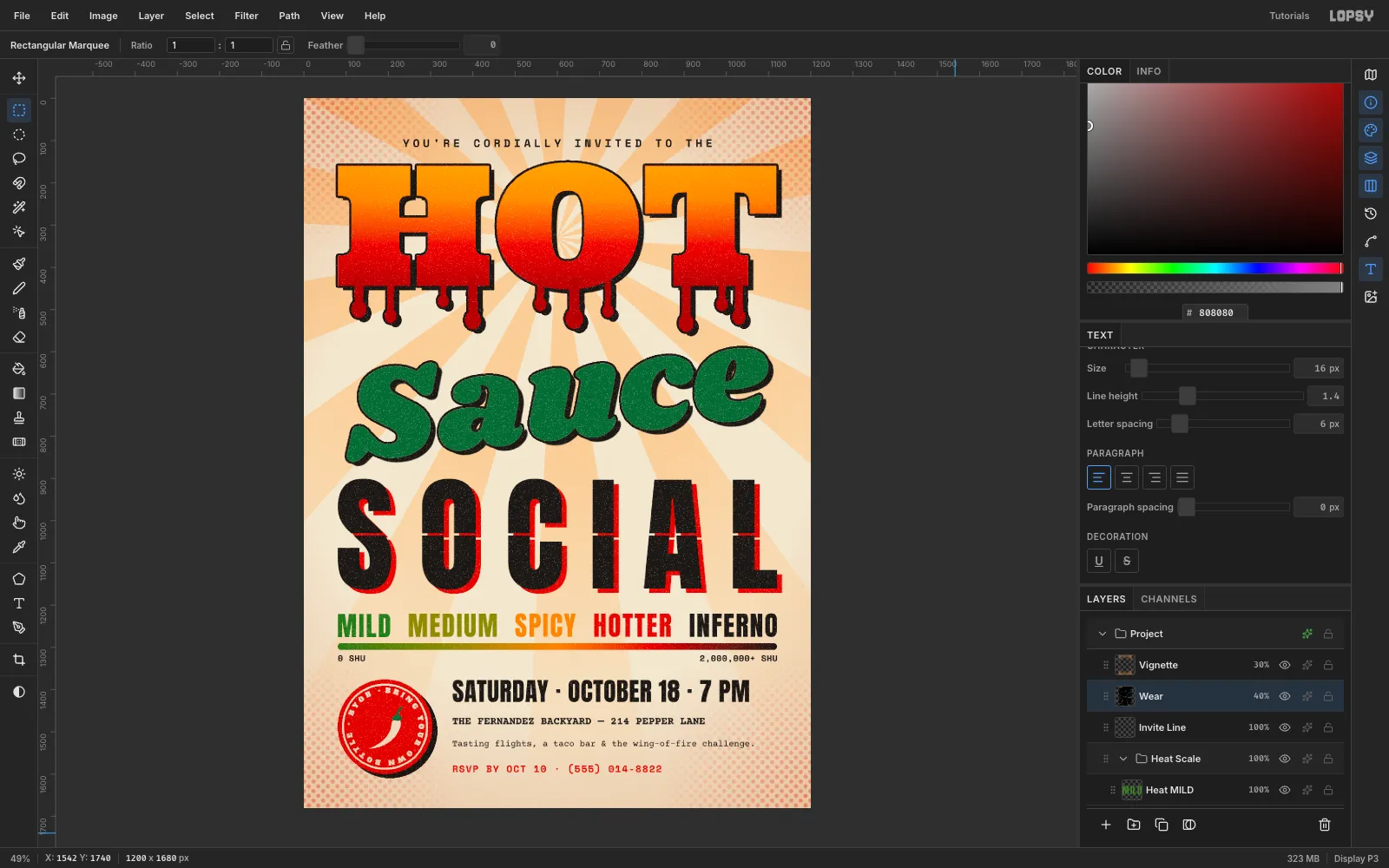The image size is (1389, 868).
Task: Toggle lock on Project group
Action: click(1328, 634)
